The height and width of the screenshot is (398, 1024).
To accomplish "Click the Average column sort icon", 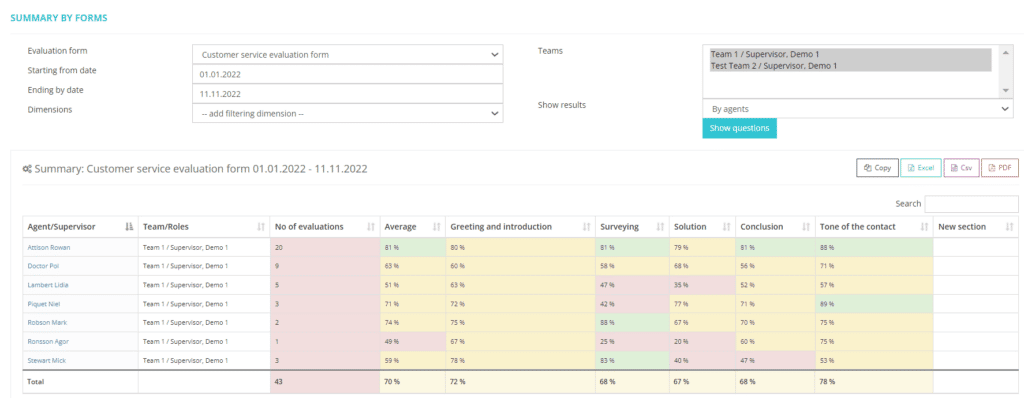I will (436, 227).
